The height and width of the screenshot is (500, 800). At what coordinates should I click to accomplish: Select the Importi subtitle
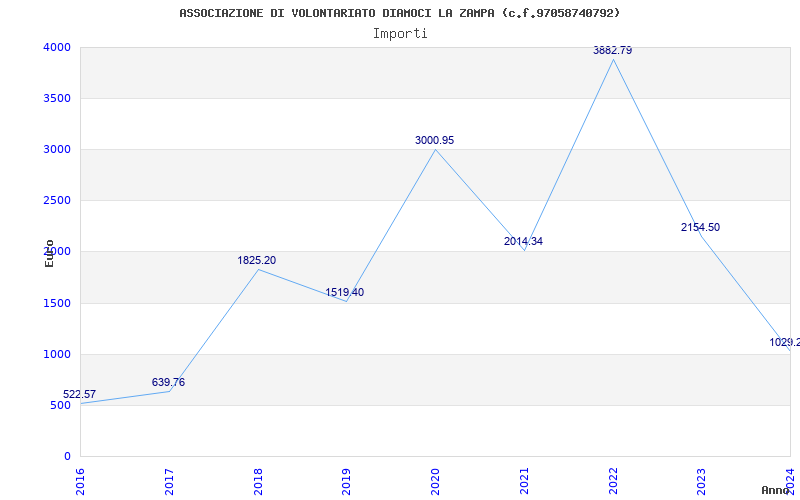coord(400,34)
